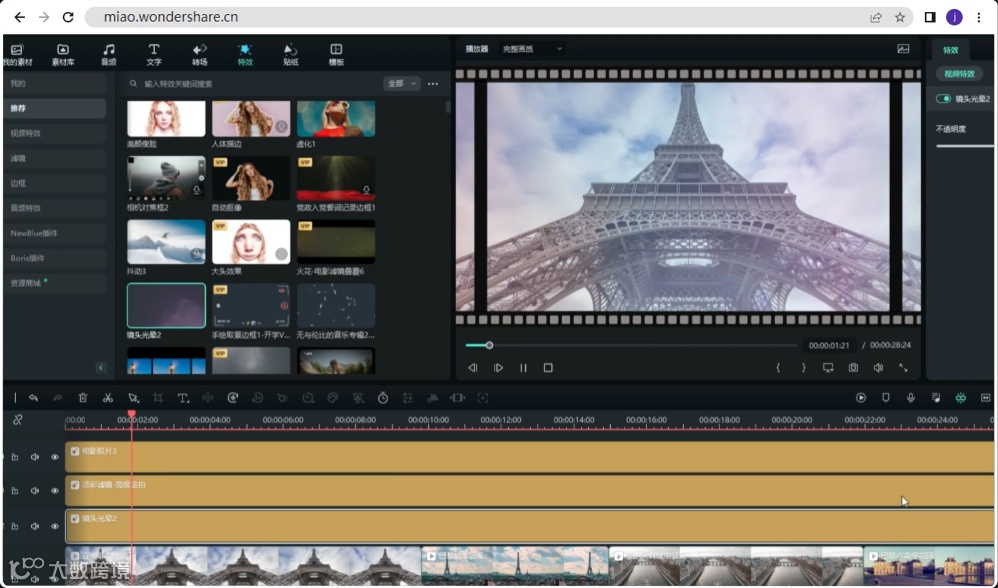Viewport: 998px width, 588px height.
Task: Open the speed stopwatch icon
Action: (383, 398)
